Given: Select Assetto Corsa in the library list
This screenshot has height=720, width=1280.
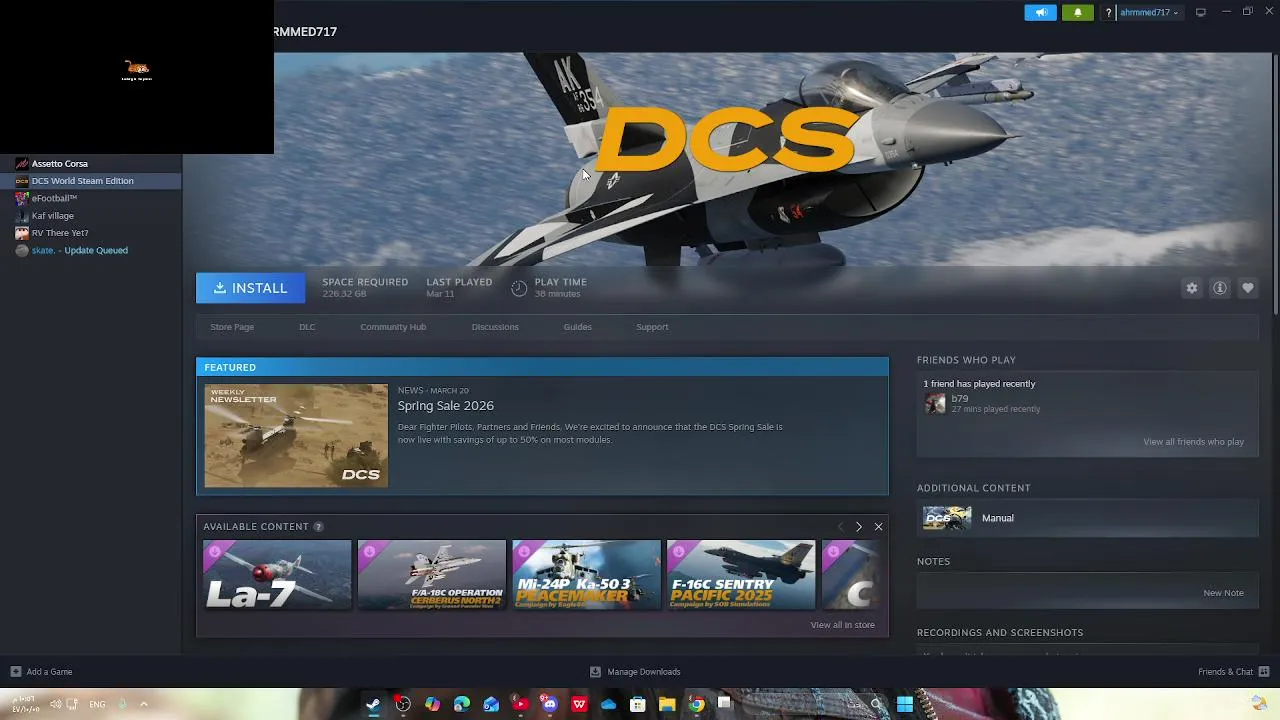Looking at the screenshot, I should 59,163.
